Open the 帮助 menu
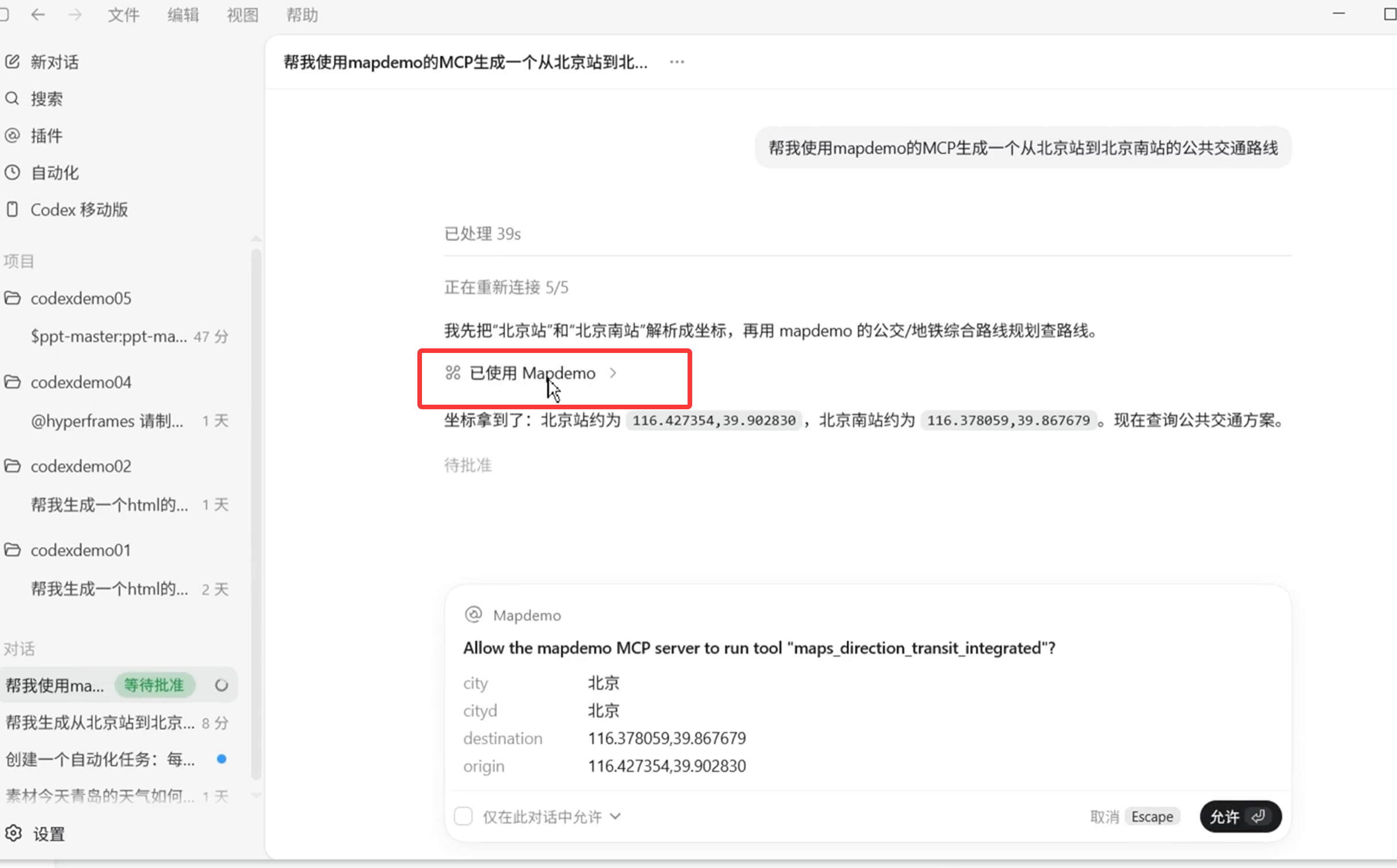 click(302, 15)
